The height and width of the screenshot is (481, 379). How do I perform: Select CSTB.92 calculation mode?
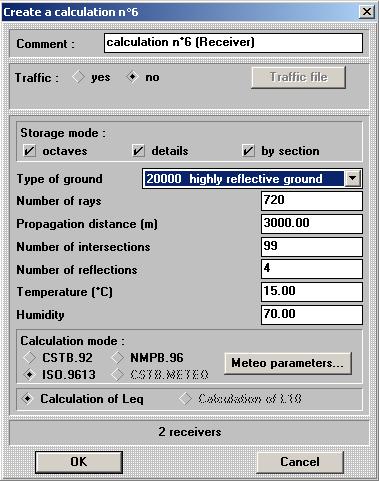coord(29,358)
